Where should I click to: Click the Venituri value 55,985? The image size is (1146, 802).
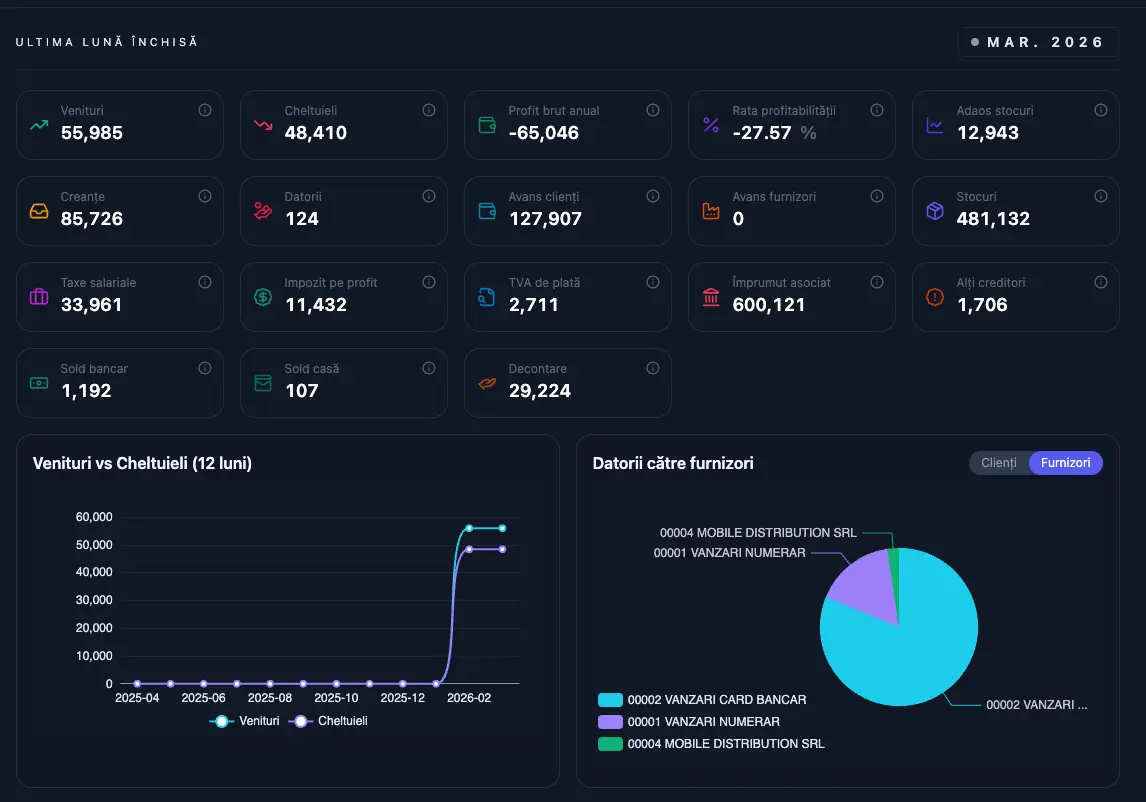[92, 133]
